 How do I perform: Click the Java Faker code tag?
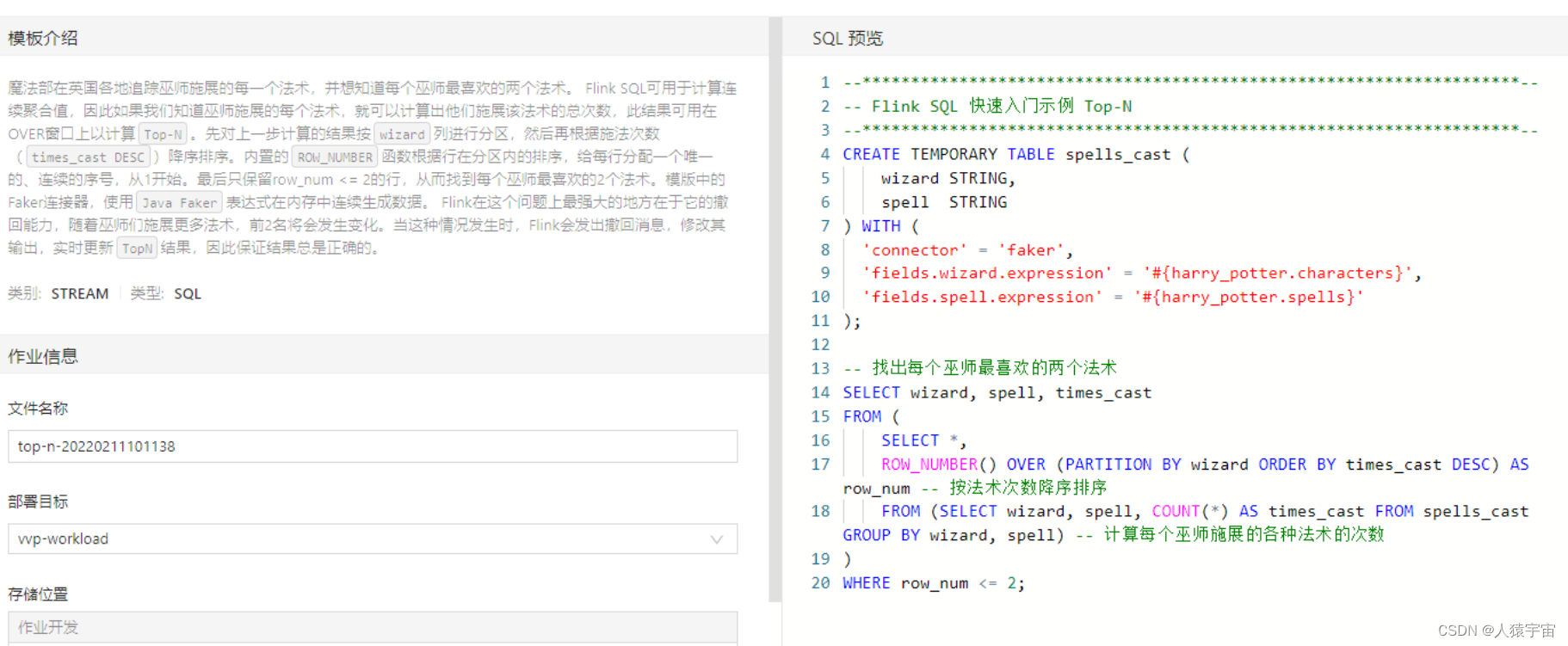click(x=179, y=203)
